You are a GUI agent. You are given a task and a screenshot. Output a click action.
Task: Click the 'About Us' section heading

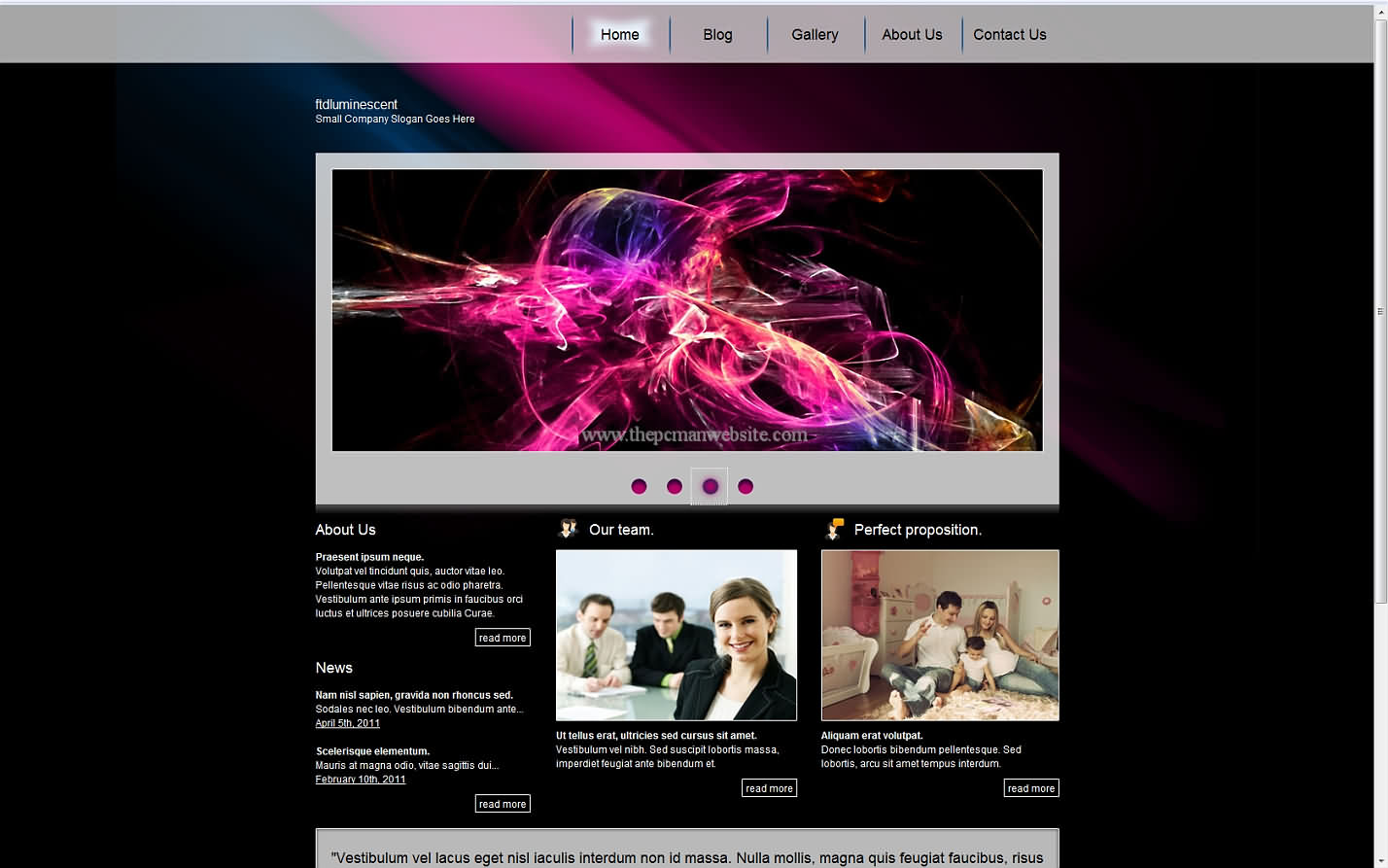[345, 530]
